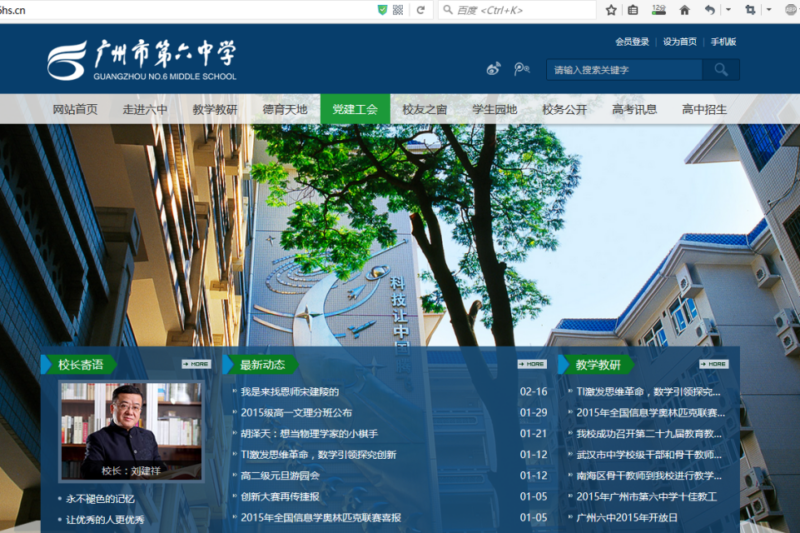This screenshot has width=800, height=533.
Task: Open item 南海区骨干教师到我校进行教学...
Action: (649, 475)
